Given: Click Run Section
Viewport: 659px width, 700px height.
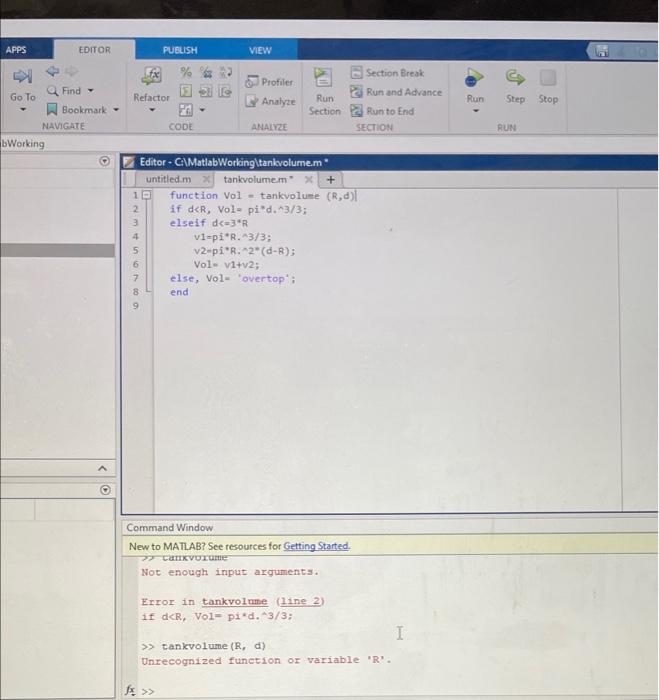Looking at the screenshot, I should tap(324, 92).
